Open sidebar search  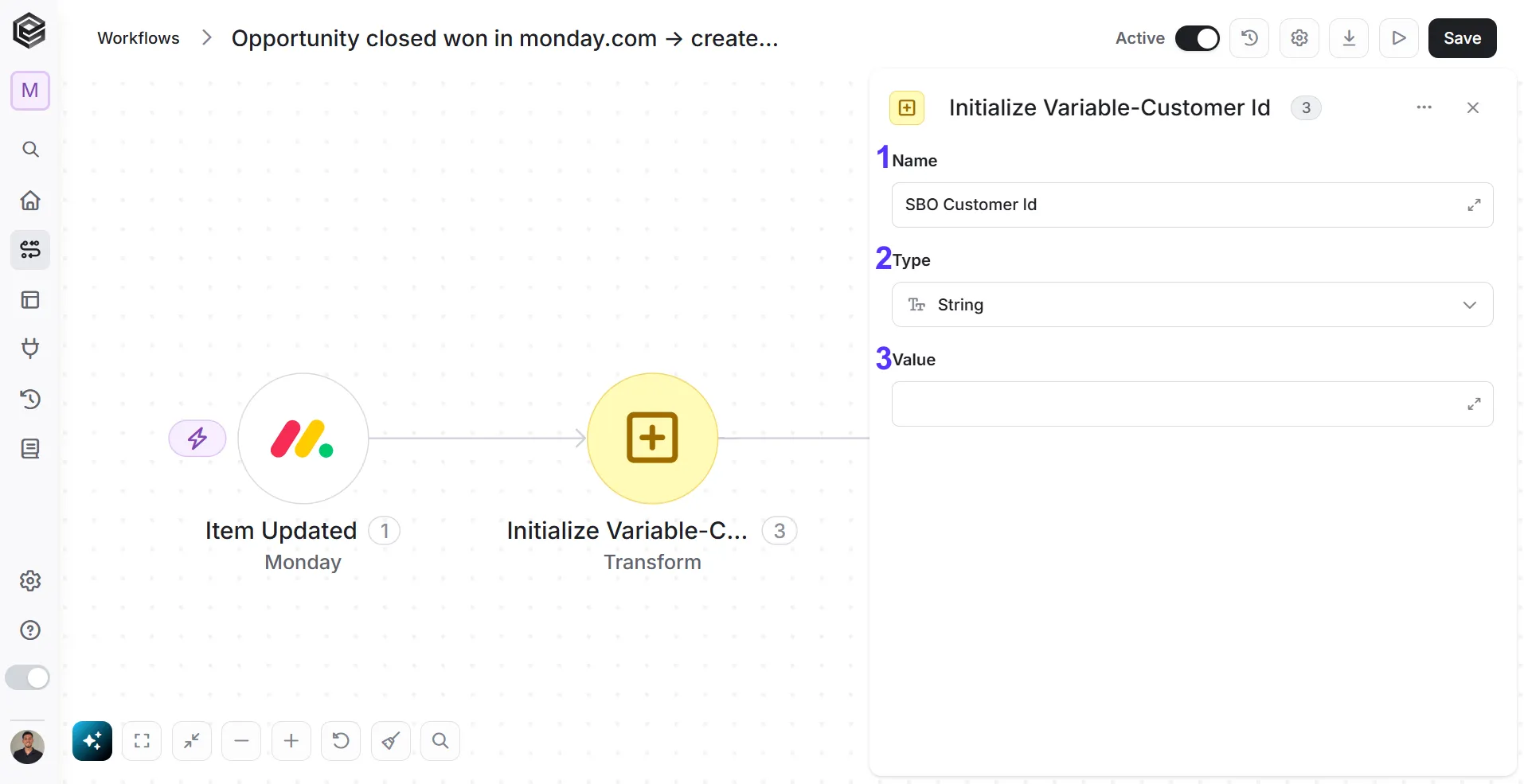(x=30, y=150)
